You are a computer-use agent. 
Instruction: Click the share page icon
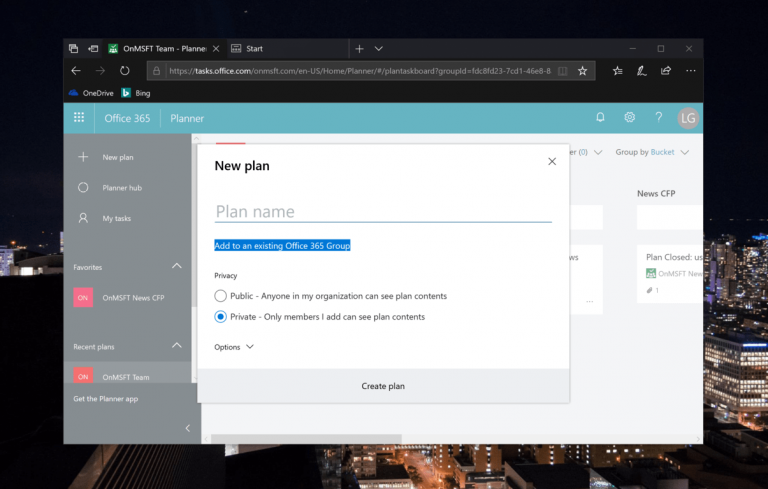pyautogui.click(x=666, y=71)
